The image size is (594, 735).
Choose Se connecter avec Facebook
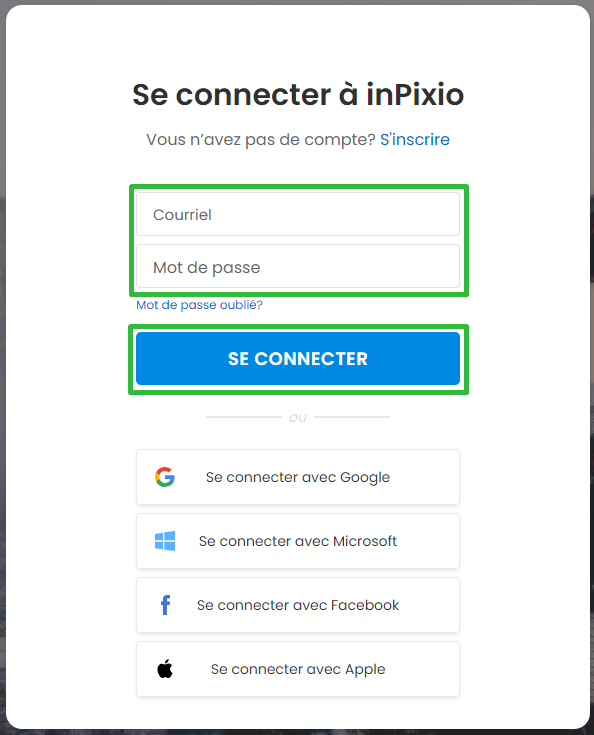[298, 605]
